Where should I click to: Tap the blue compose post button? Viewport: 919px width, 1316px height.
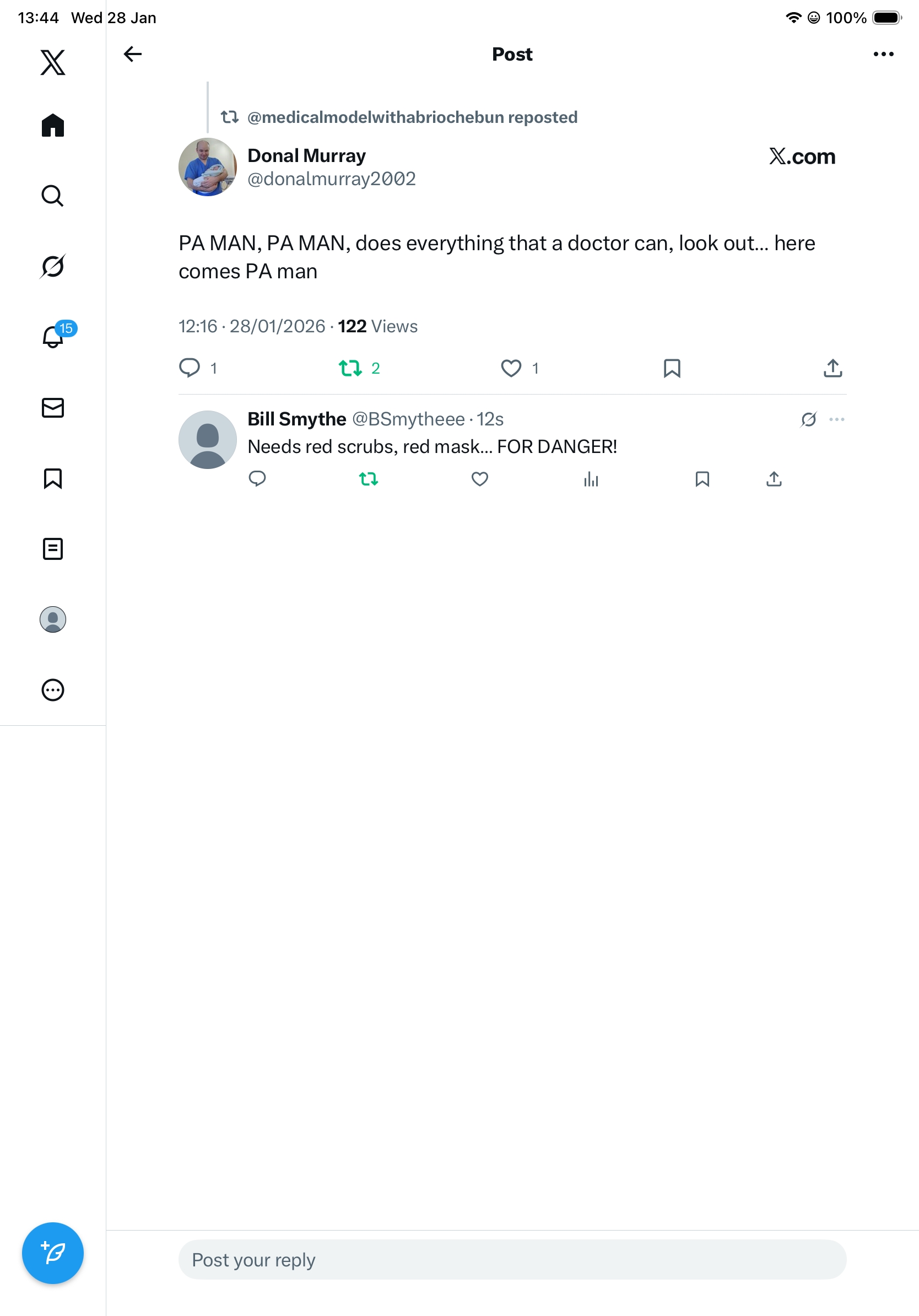[x=53, y=1253]
